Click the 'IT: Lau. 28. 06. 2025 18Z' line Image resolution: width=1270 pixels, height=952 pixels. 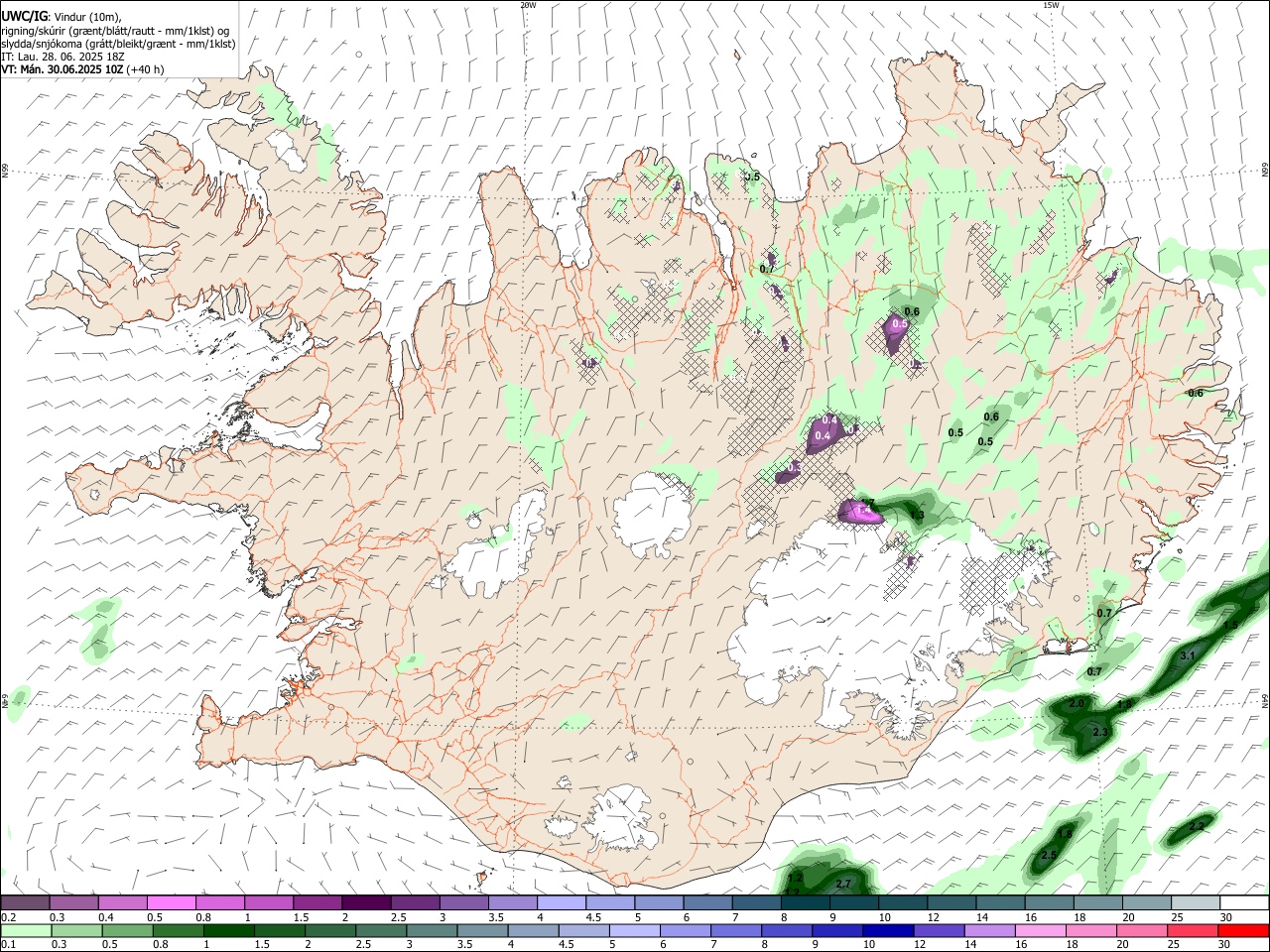click(63, 57)
